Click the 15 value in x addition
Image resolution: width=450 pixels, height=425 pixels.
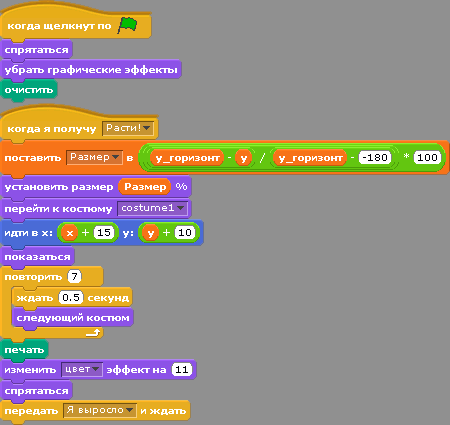point(104,232)
